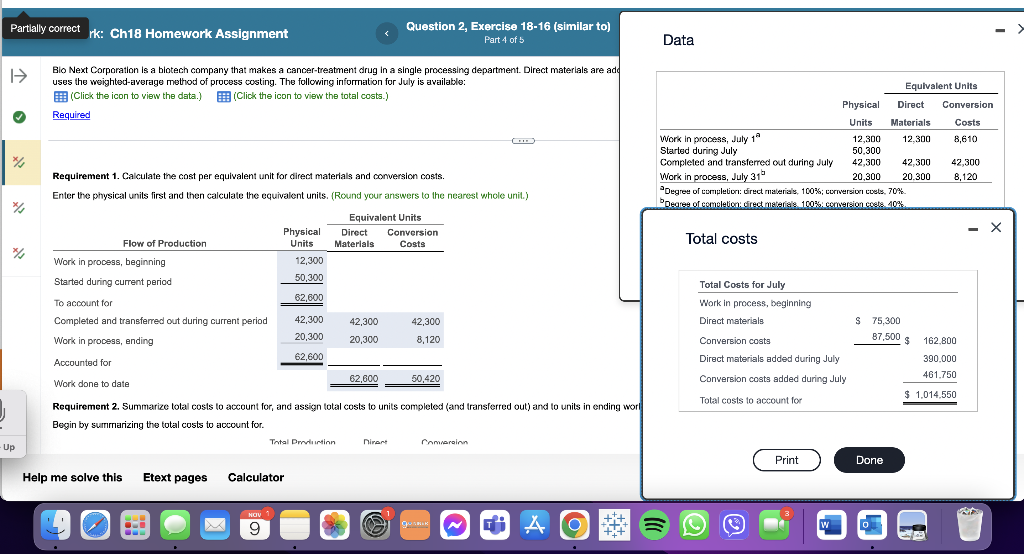Click Total costs to account for $1,014,550
Screen dimensions: 1024x554
[x=930, y=395]
